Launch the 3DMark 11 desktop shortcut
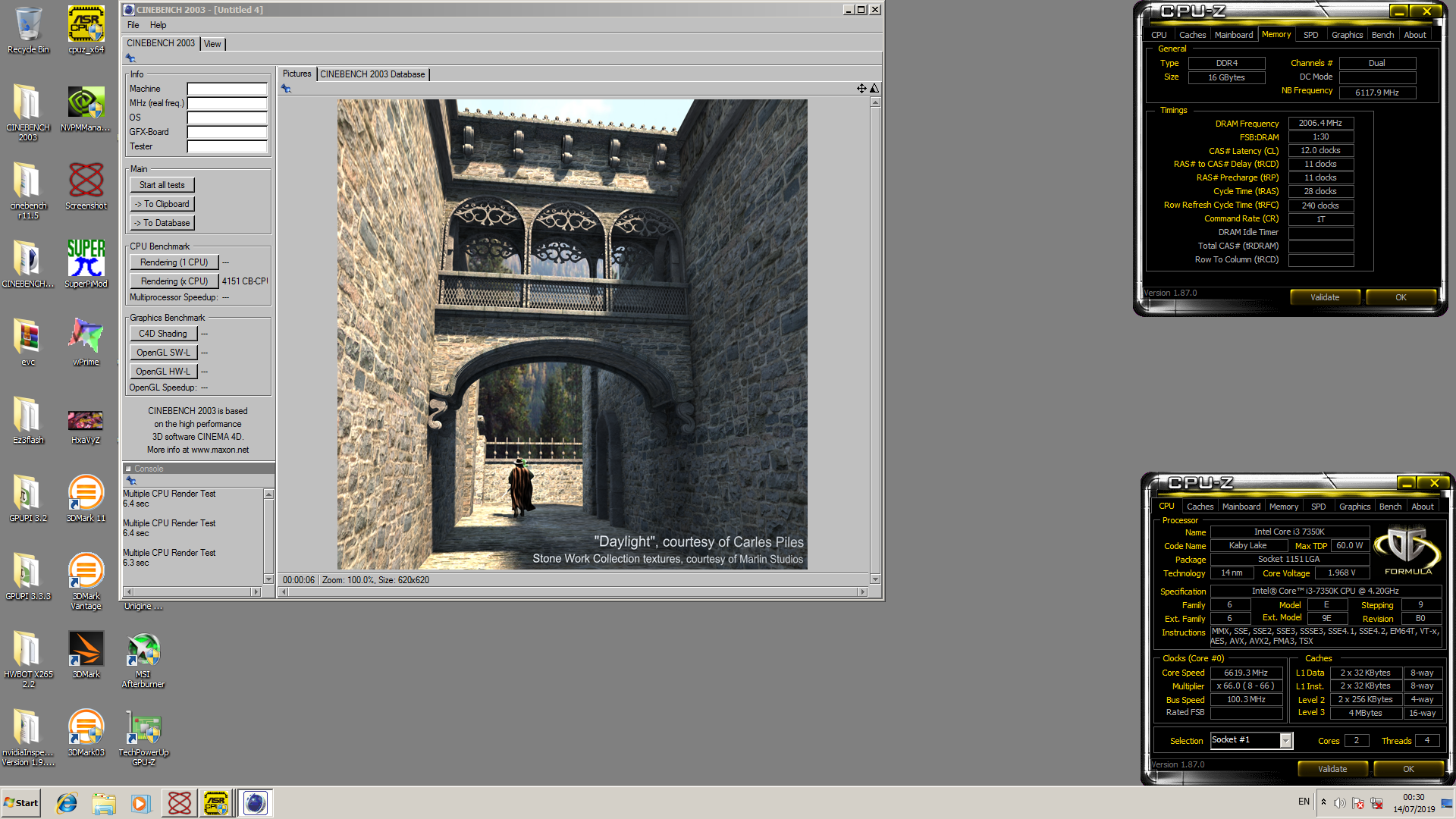This screenshot has height=819, width=1456. (86, 499)
